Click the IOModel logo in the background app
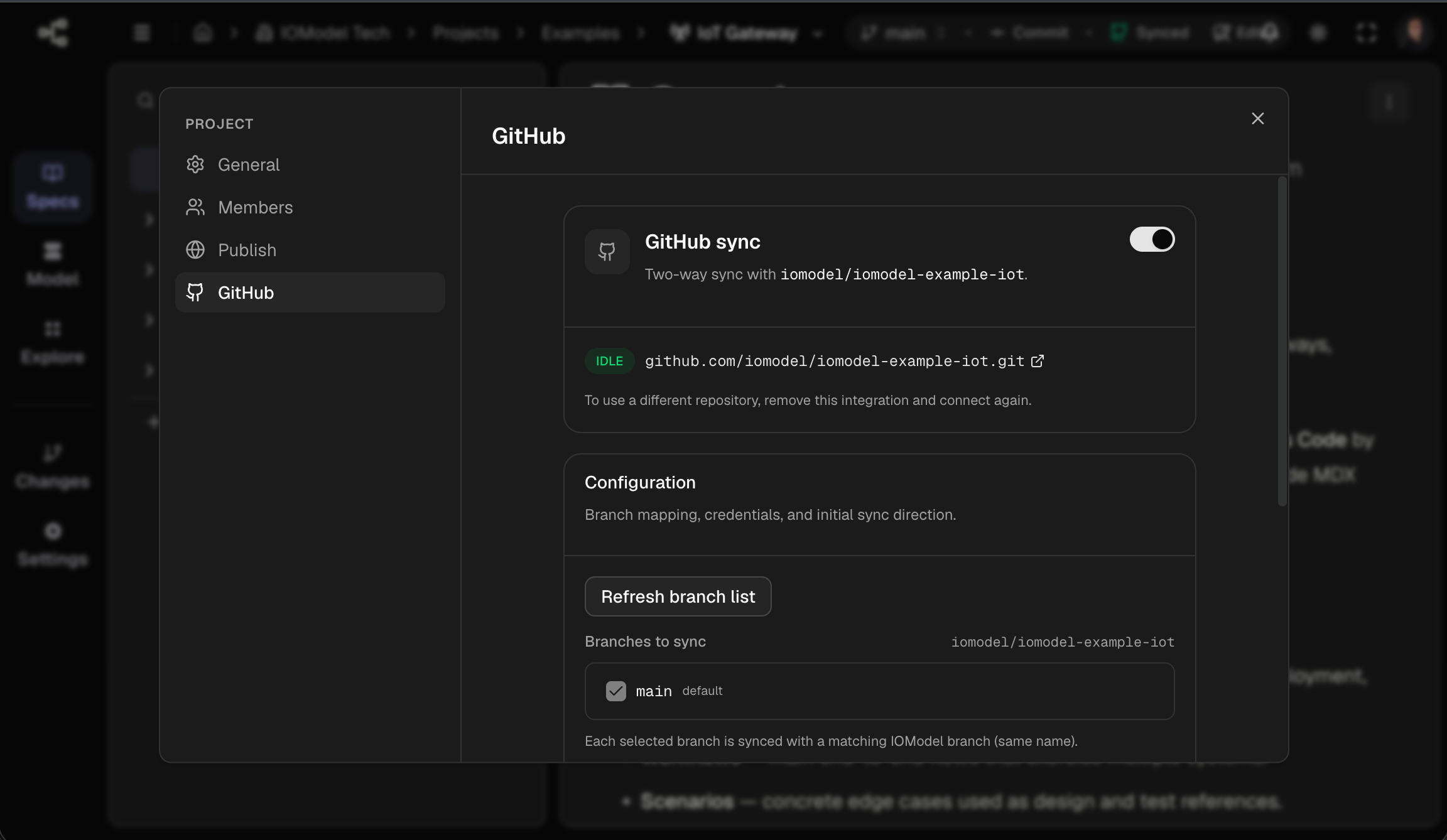This screenshot has width=1447, height=840. [53, 32]
